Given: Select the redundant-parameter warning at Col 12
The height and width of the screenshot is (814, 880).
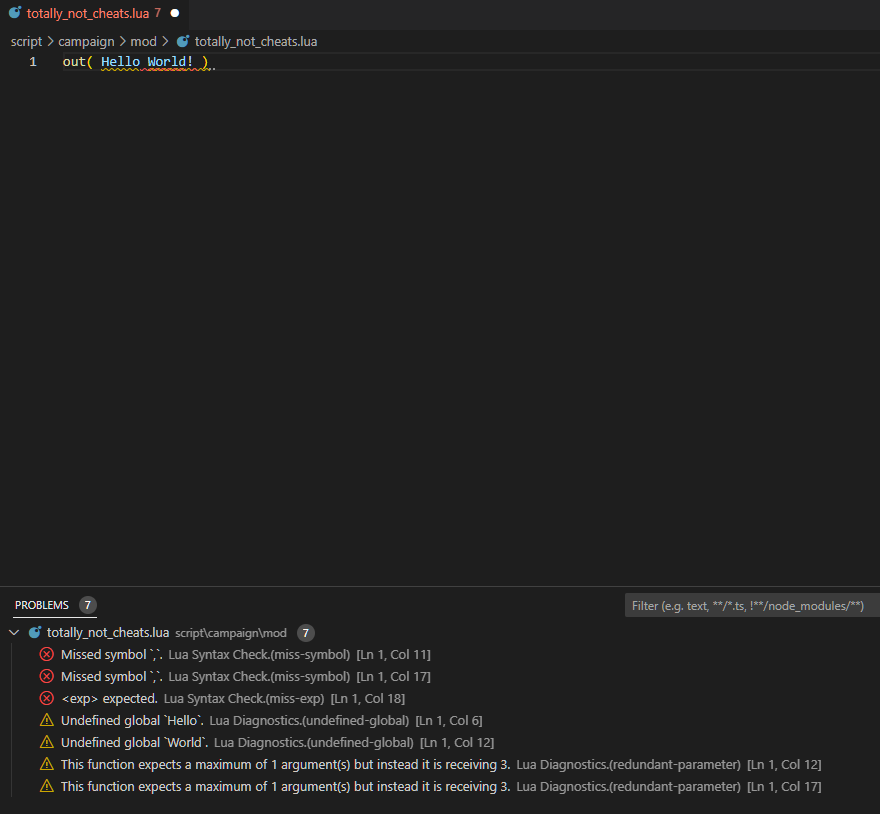Looking at the screenshot, I should 440,764.
